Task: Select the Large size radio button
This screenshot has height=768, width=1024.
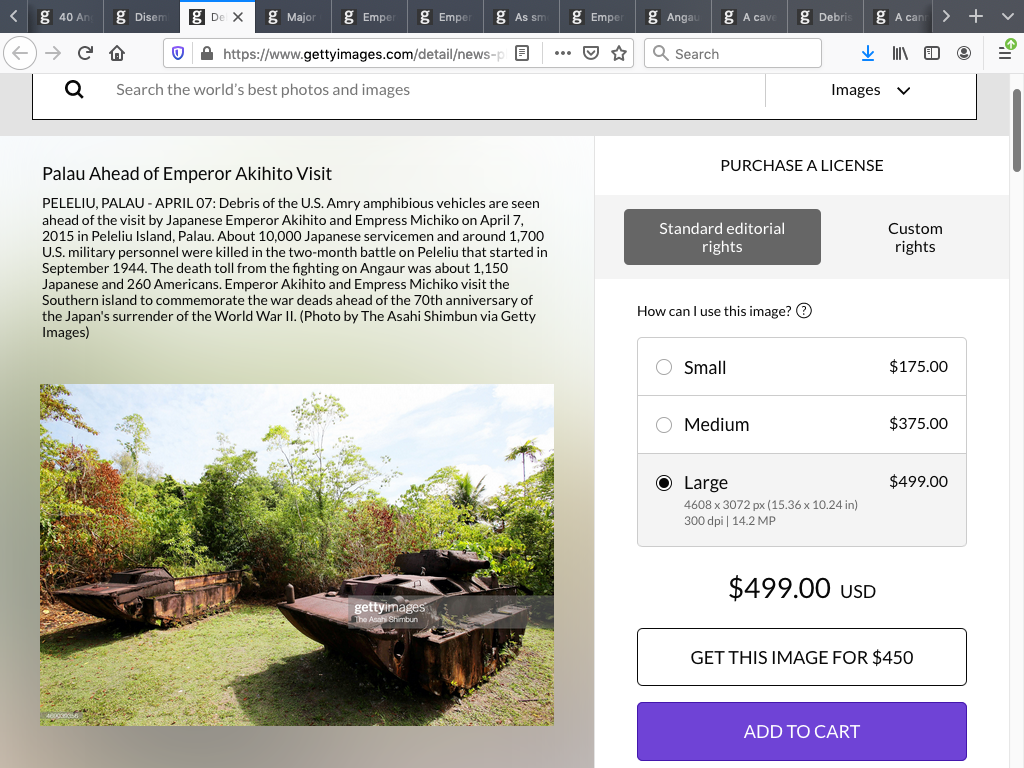Action: point(664,483)
